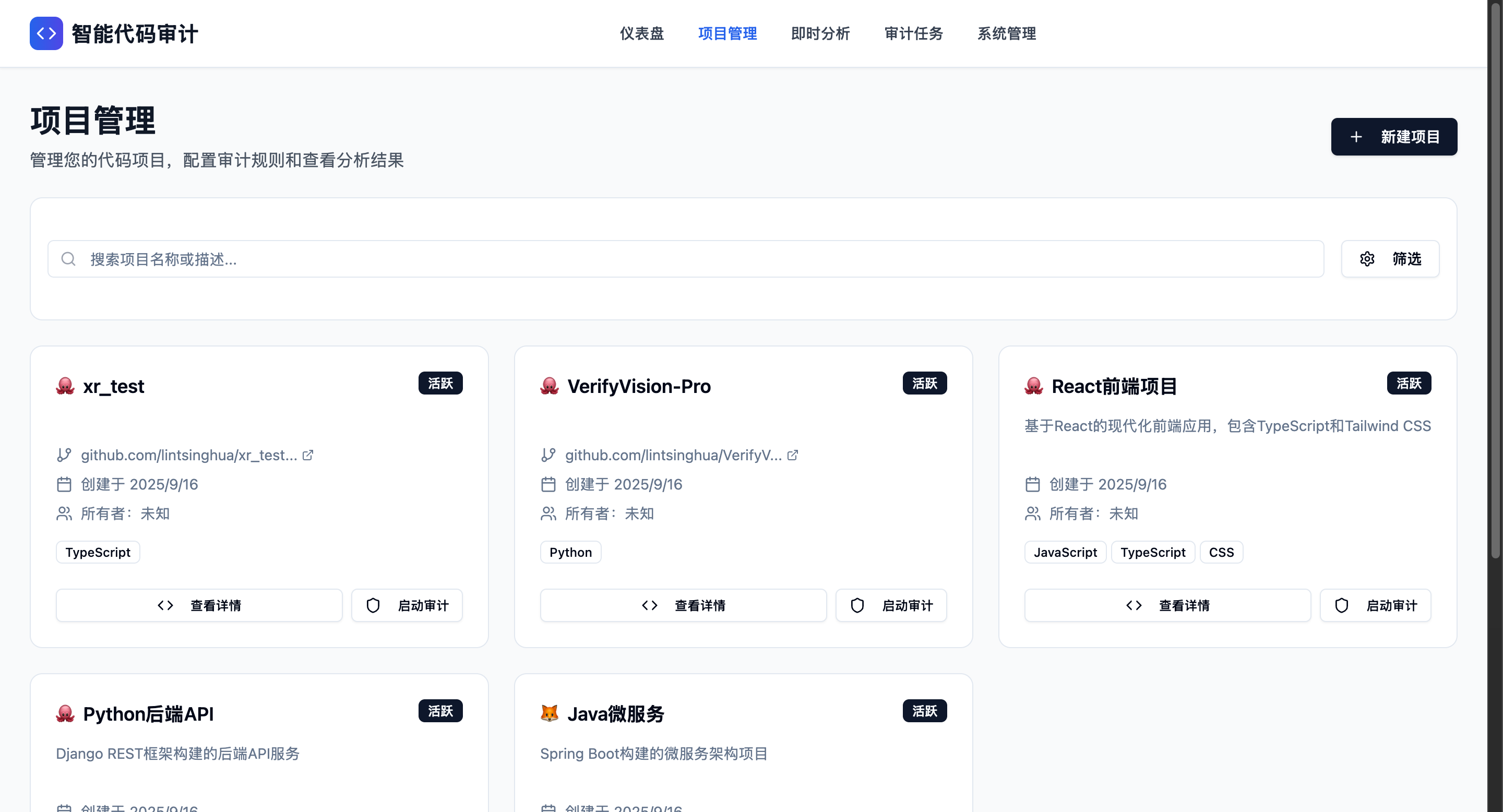Open the external link icon for xr_test repository
Image resolution: width=1503 pixels, height=812 pixels.
point(308,455)
